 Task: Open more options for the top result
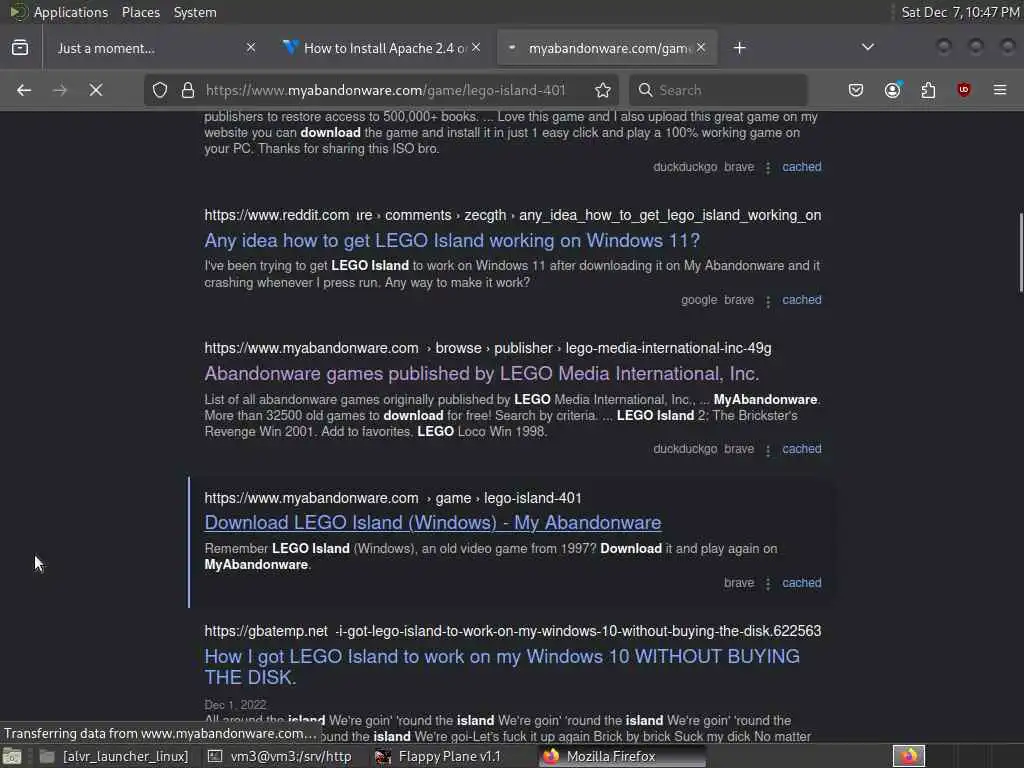(x=768, y=168)
